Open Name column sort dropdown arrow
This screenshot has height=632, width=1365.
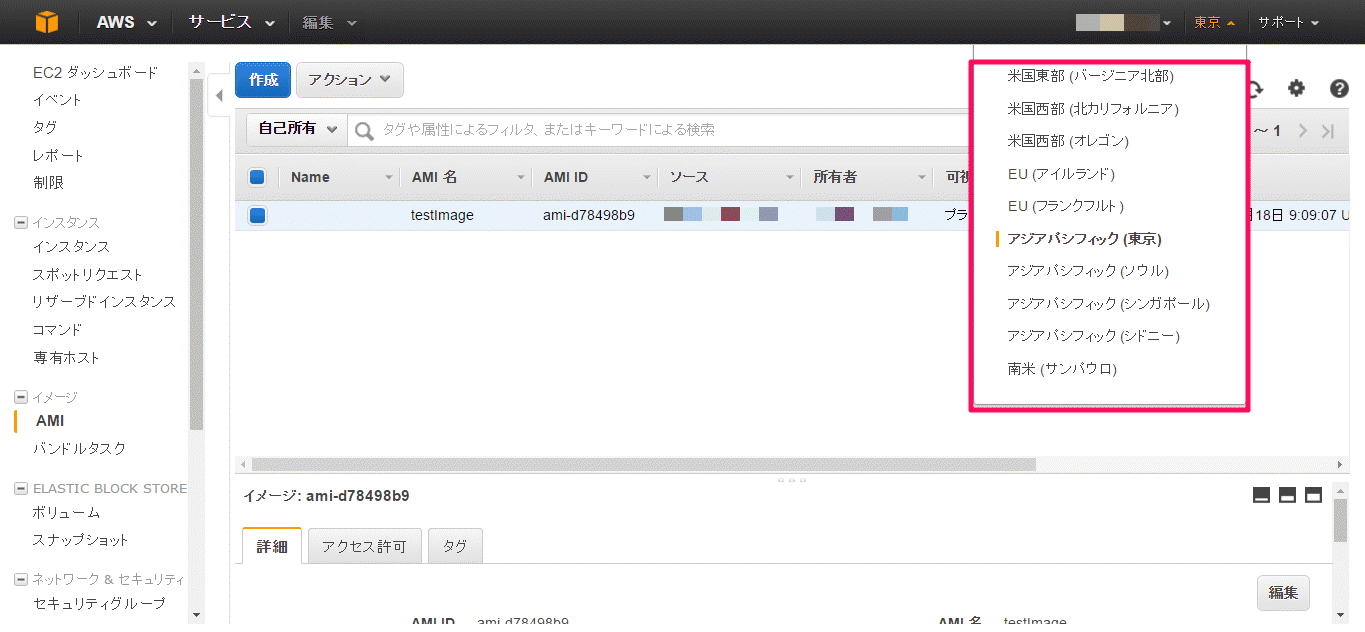click(x=389, y=178)
